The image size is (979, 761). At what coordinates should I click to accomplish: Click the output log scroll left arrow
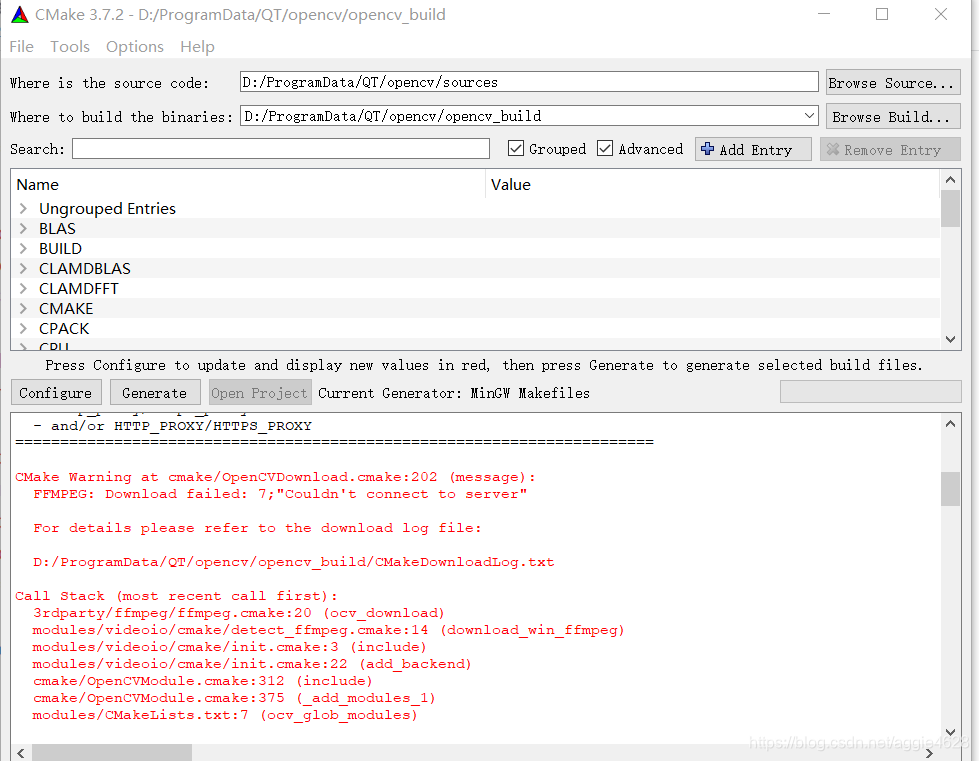[x=21, y=753]
